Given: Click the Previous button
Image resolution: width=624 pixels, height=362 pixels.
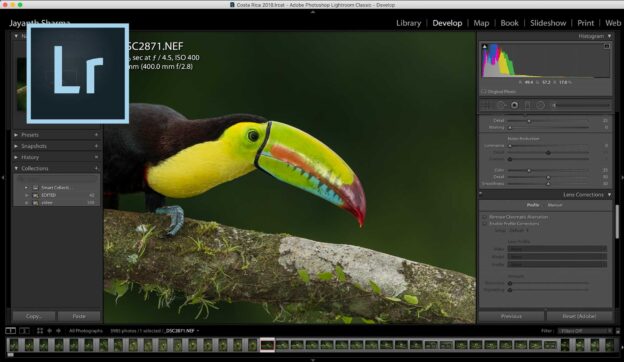Looking at the screenshot, I should 511,316.
